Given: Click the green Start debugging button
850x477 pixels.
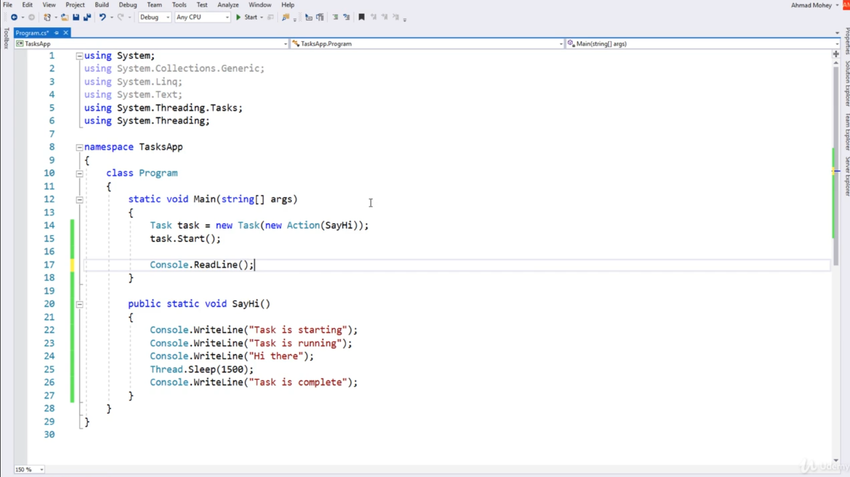Looking at the screenshot, I should pos(247,17).
